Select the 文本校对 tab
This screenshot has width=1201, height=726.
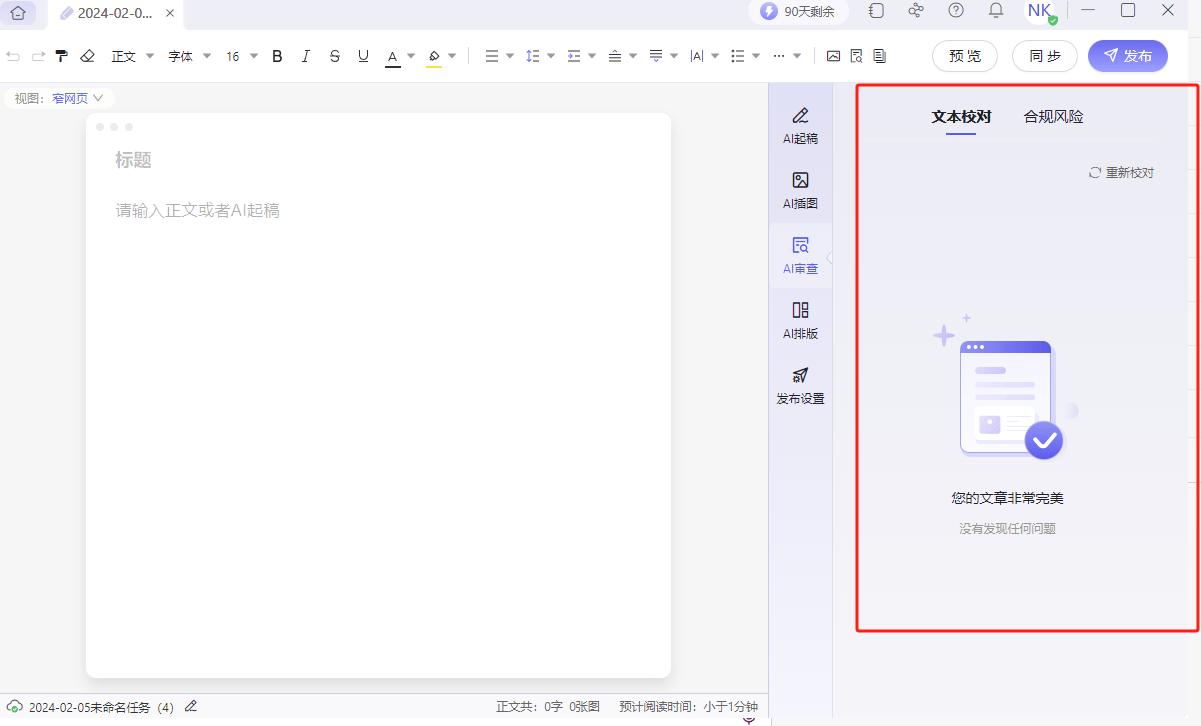pyautogui.click(x=961, y=117)
